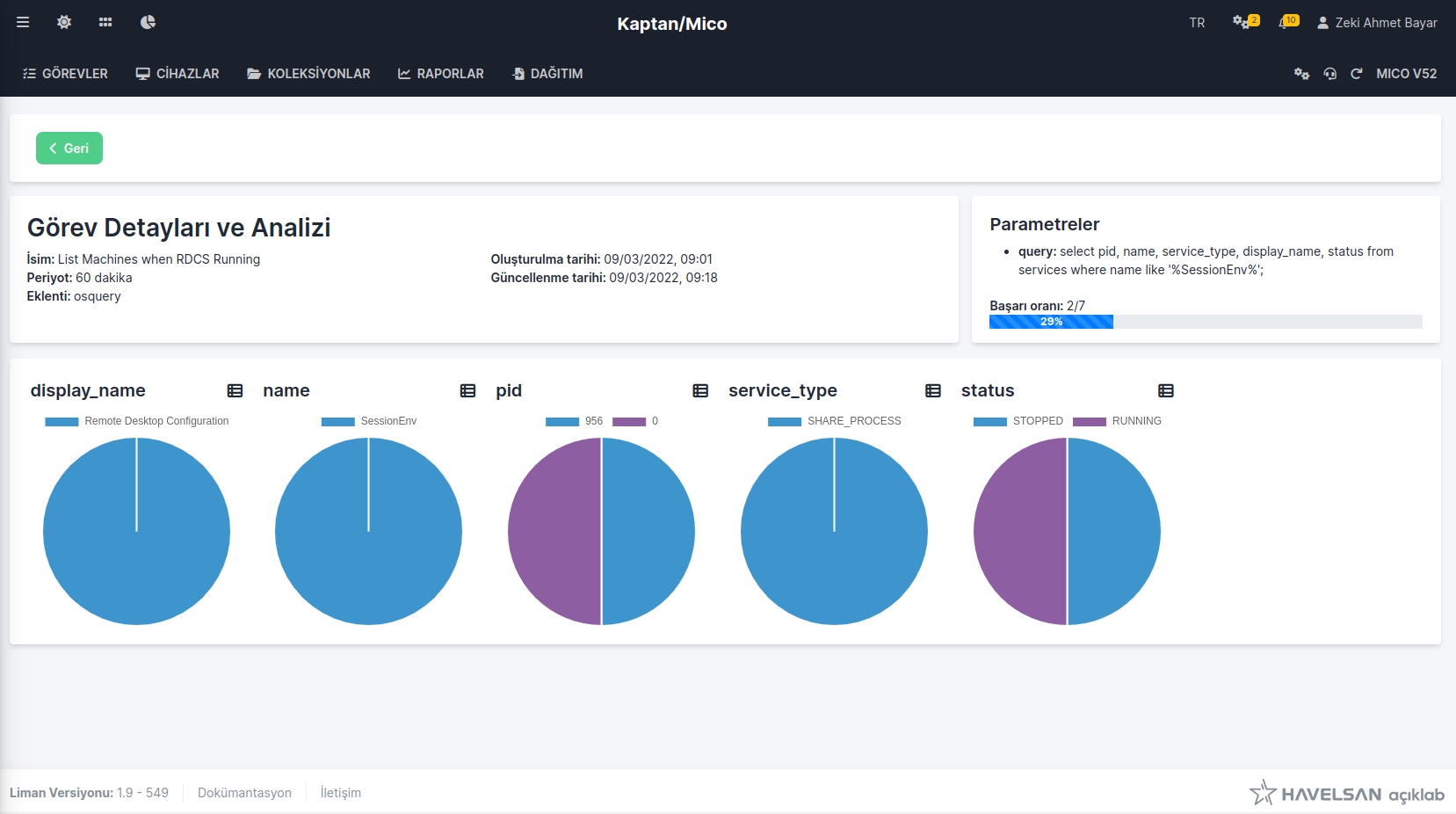Click the gears icon with badge 2
The height and width of the screenshot is (814, 1456).
point(1244,22)
